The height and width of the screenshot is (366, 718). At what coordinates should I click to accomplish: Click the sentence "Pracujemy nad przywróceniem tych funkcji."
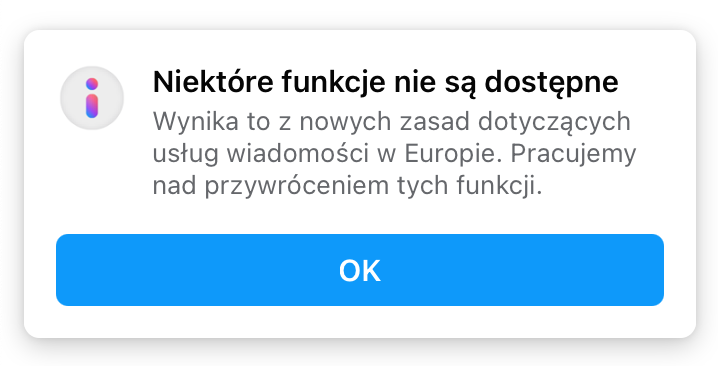click(394, 170)
